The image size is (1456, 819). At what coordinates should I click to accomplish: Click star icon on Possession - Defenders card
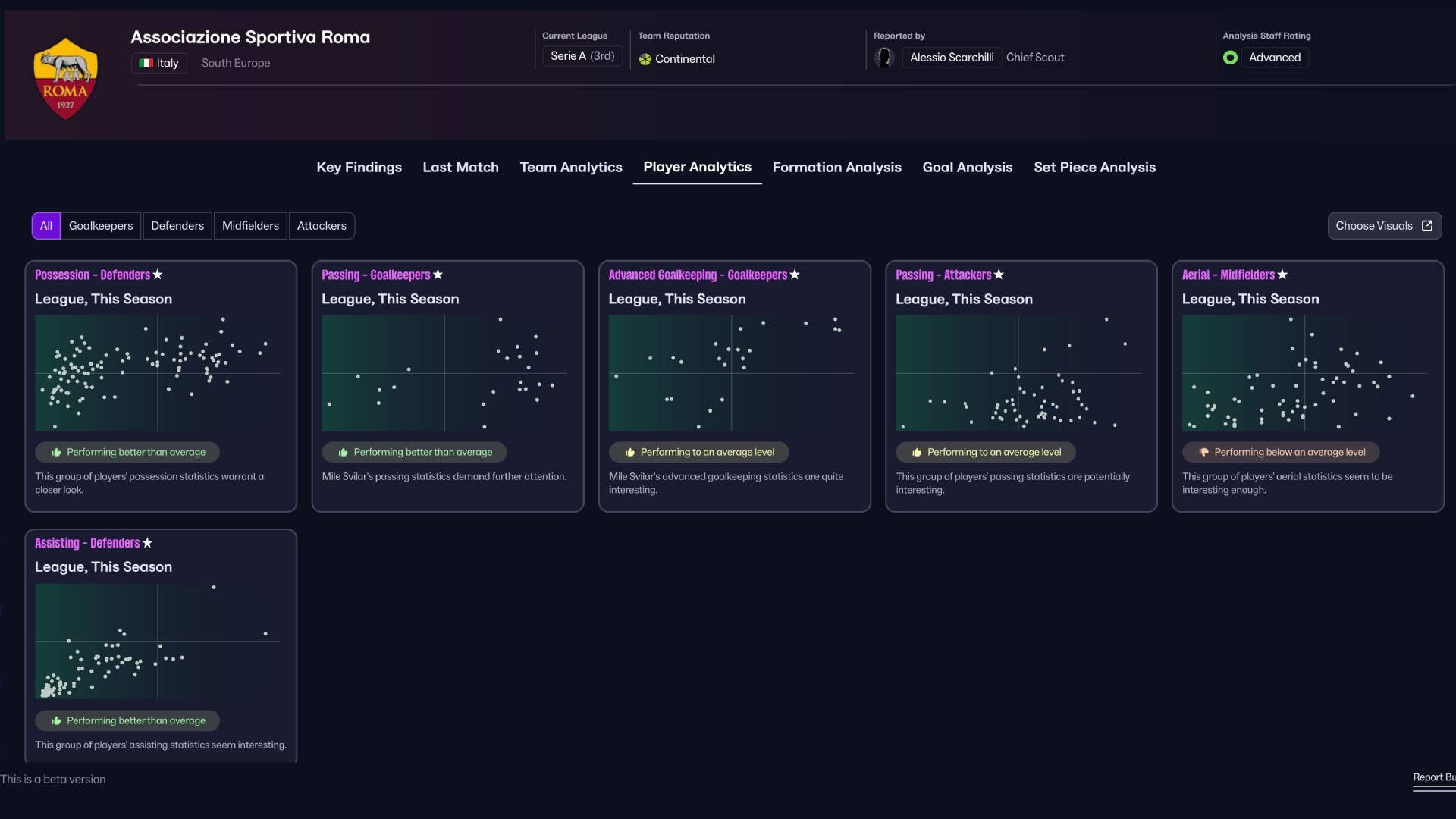tap(158, 275)
